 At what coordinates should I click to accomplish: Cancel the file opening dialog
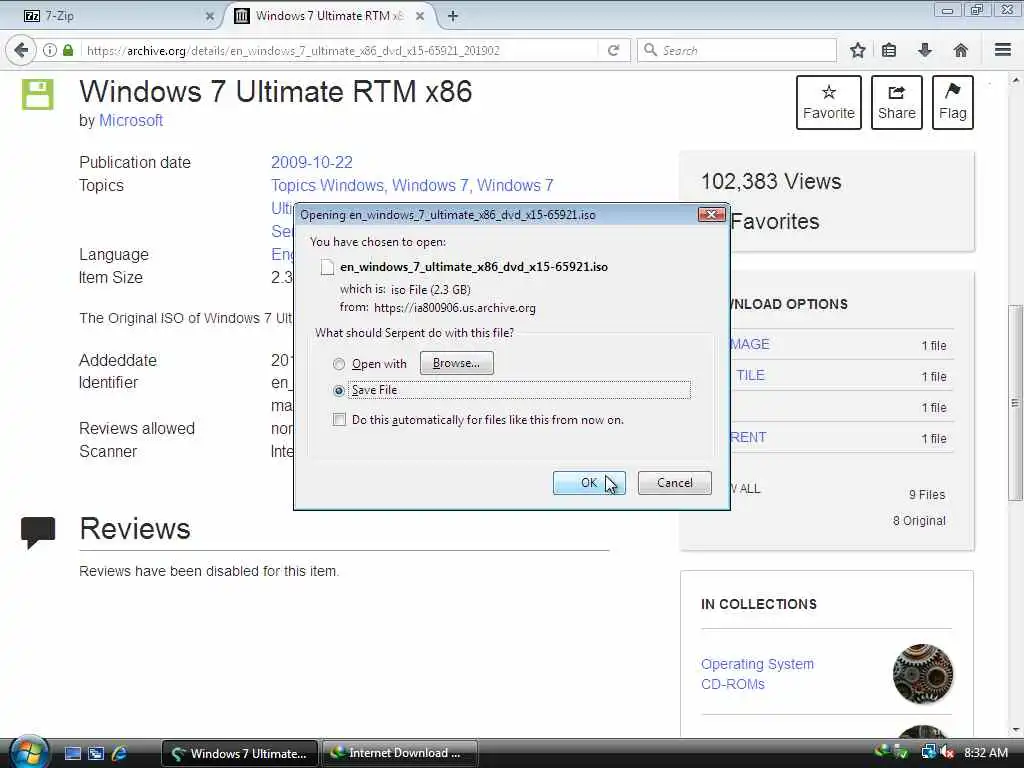tap(675, 483)
